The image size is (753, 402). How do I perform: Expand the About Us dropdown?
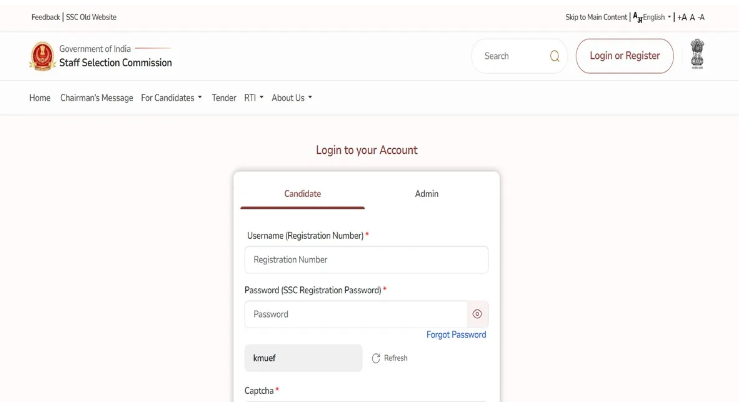click(292, 98)
